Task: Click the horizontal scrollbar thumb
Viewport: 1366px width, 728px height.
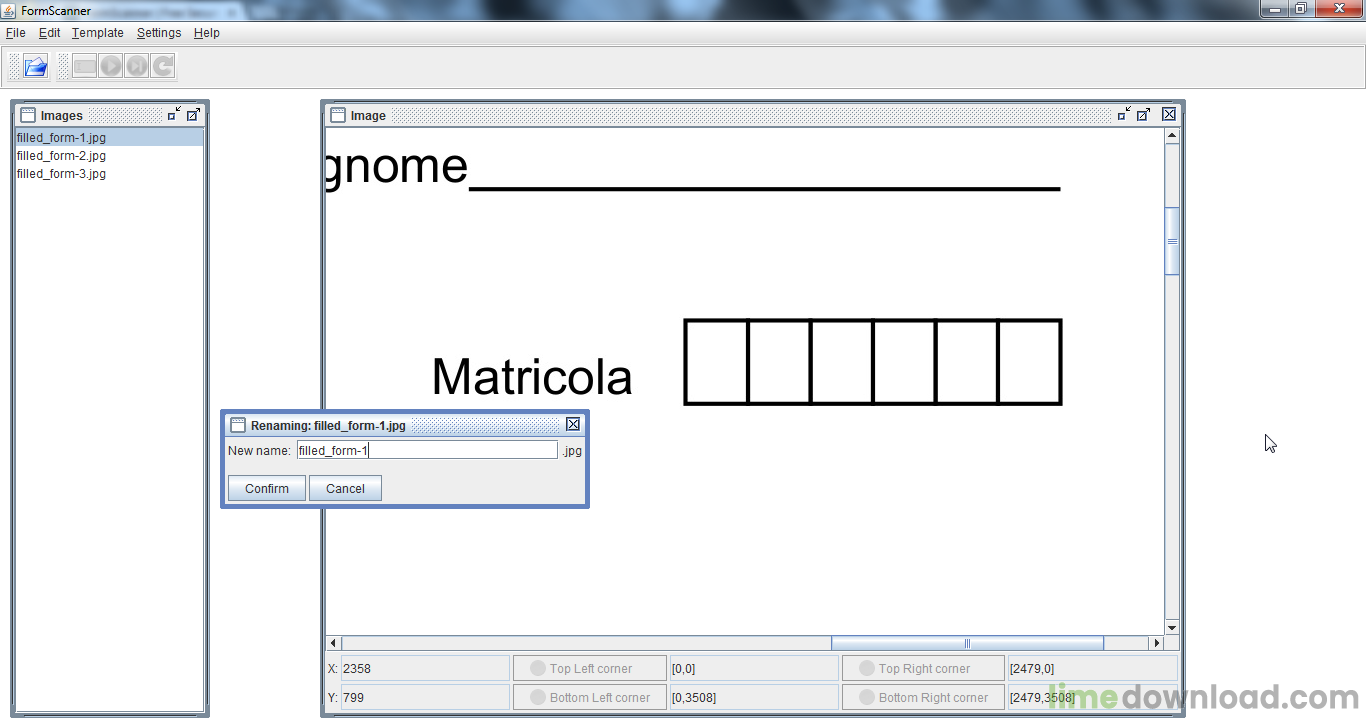Action: (967, 643)
